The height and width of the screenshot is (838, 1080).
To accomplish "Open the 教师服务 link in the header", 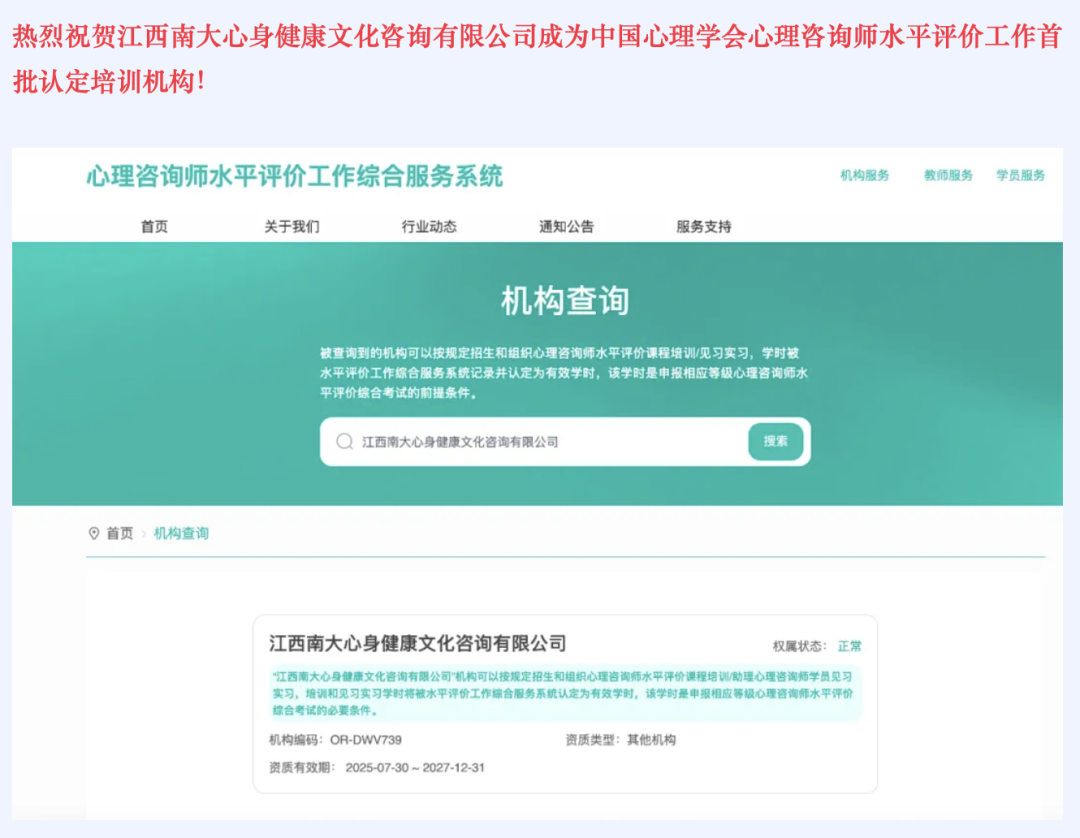I will [948, 176].
